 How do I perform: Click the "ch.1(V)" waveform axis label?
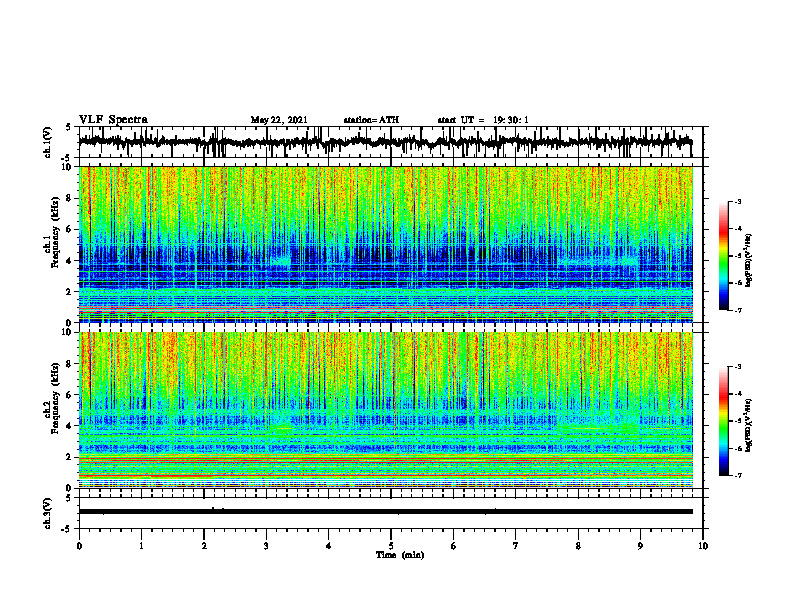[x=48, y=142]
